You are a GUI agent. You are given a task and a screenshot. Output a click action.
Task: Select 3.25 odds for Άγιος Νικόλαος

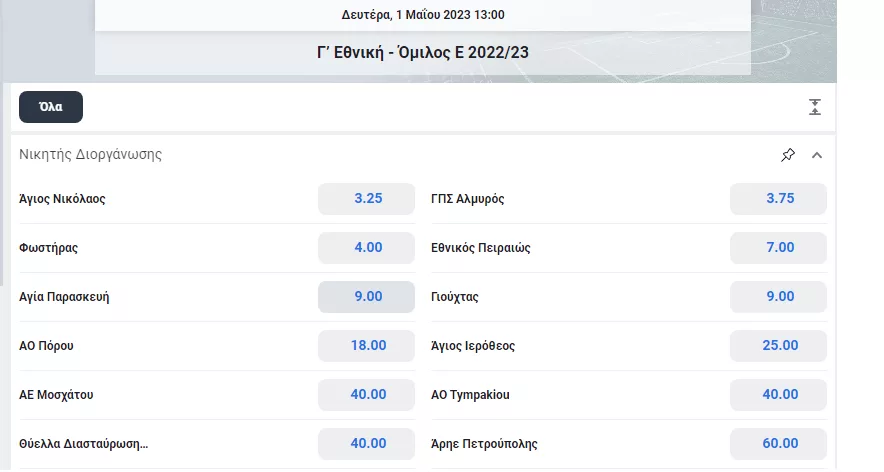point(366,198)
